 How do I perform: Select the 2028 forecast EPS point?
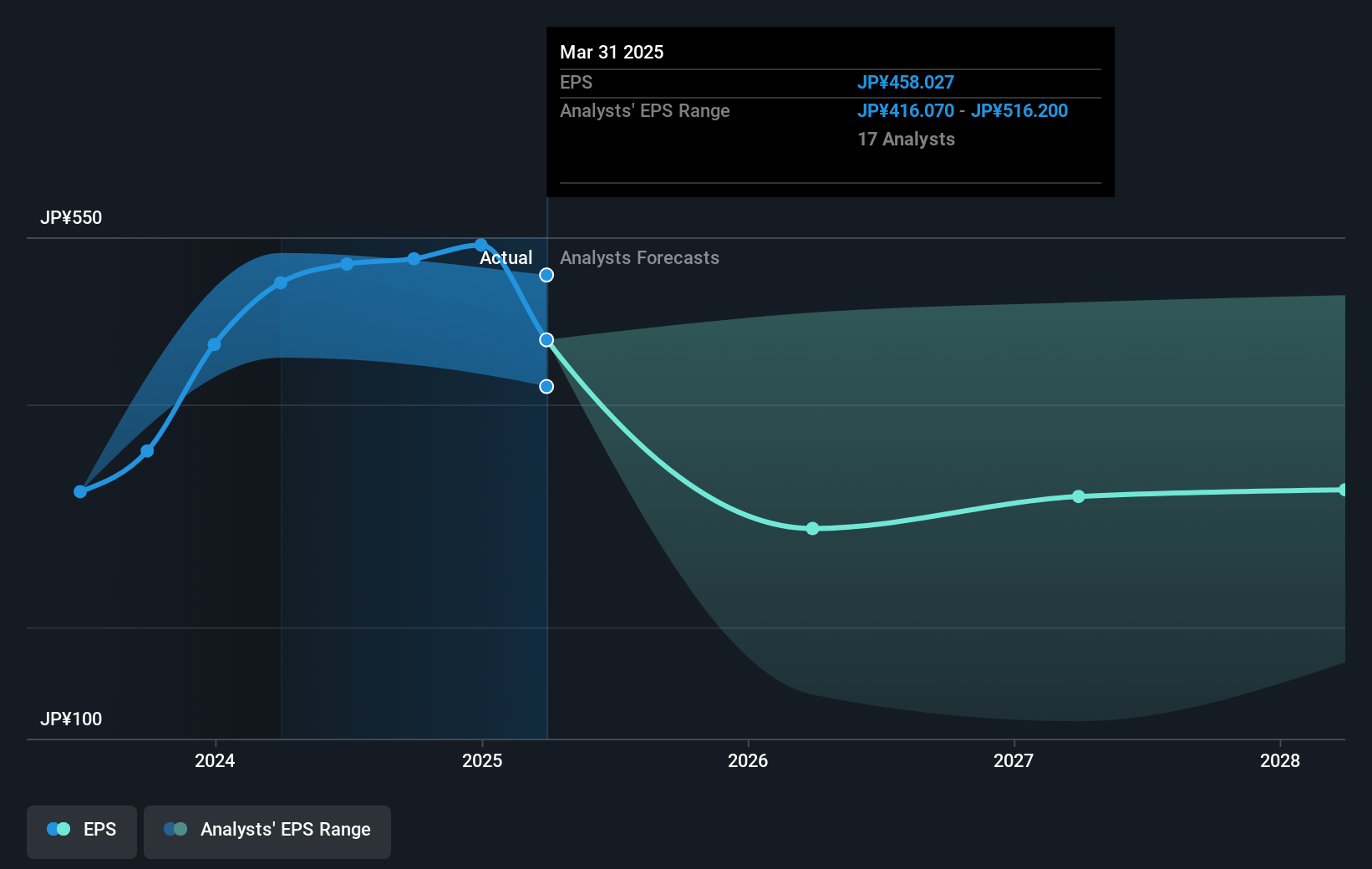click(x=1343, y=490)
